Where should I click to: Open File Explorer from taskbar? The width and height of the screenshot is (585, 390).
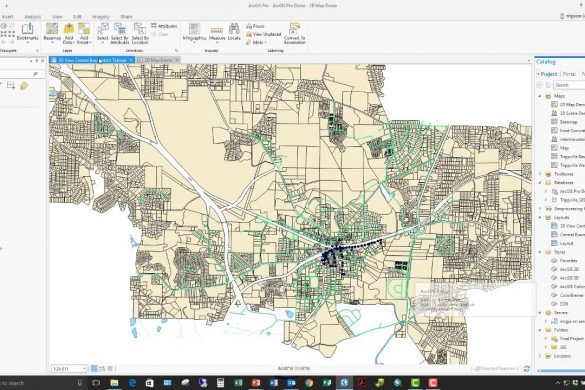coord(114,383)
